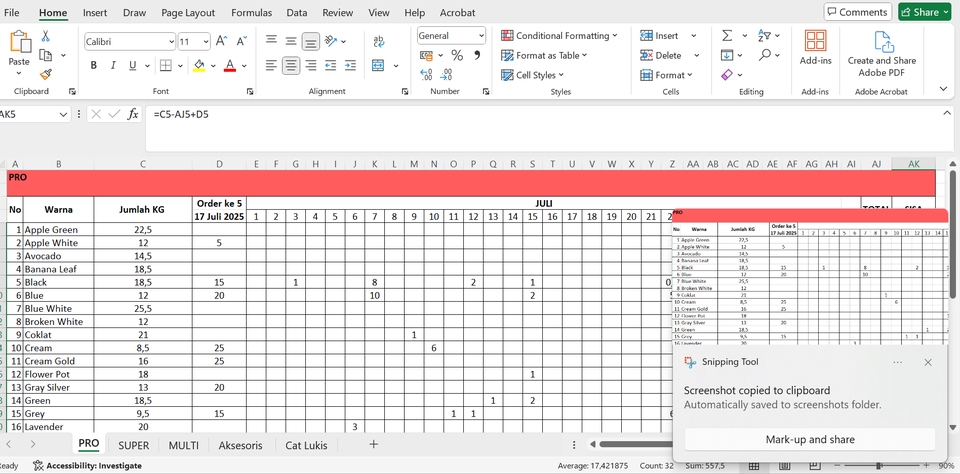Toggle Align Right
Screen dimensions: 960x474
click(x=311, y=66)
